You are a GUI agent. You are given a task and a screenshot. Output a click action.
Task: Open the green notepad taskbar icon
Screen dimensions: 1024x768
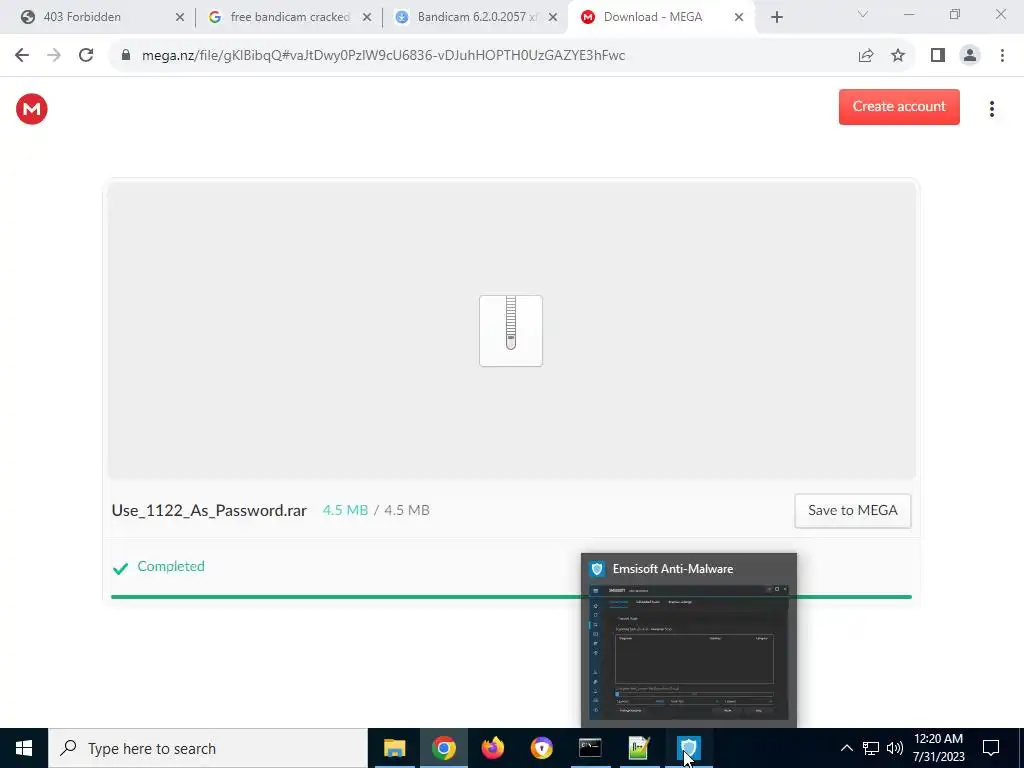click(x=639, y=748)
